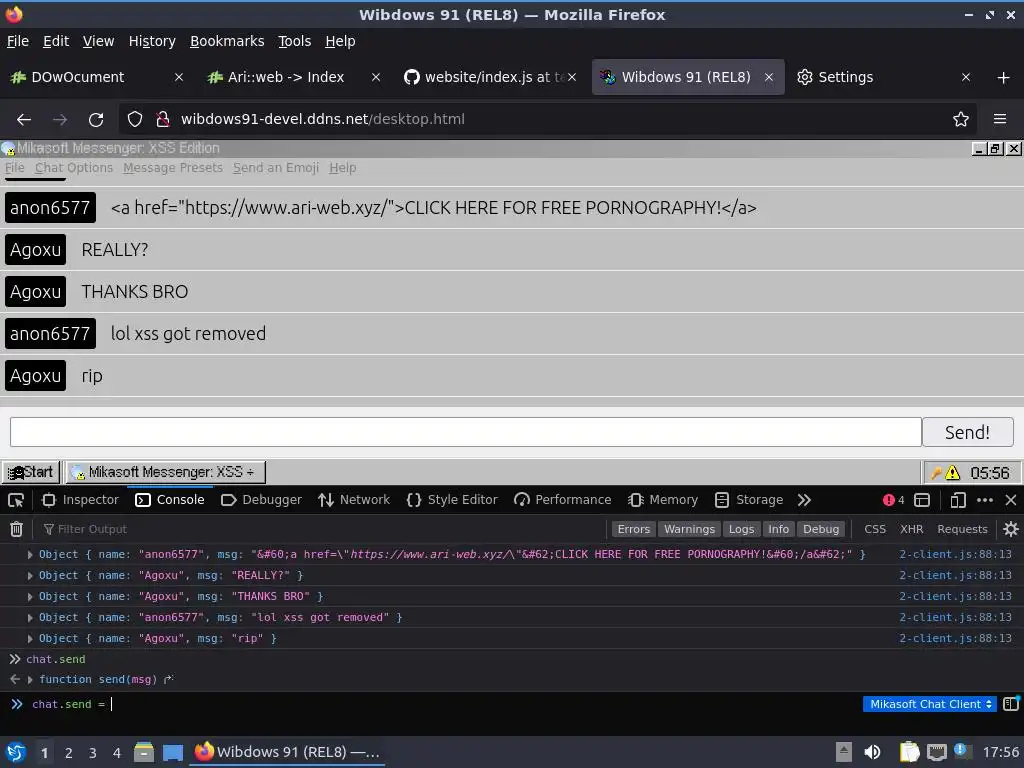Jump to the send function definition
The image size is (1024, 768).
[x=168, y=680]
